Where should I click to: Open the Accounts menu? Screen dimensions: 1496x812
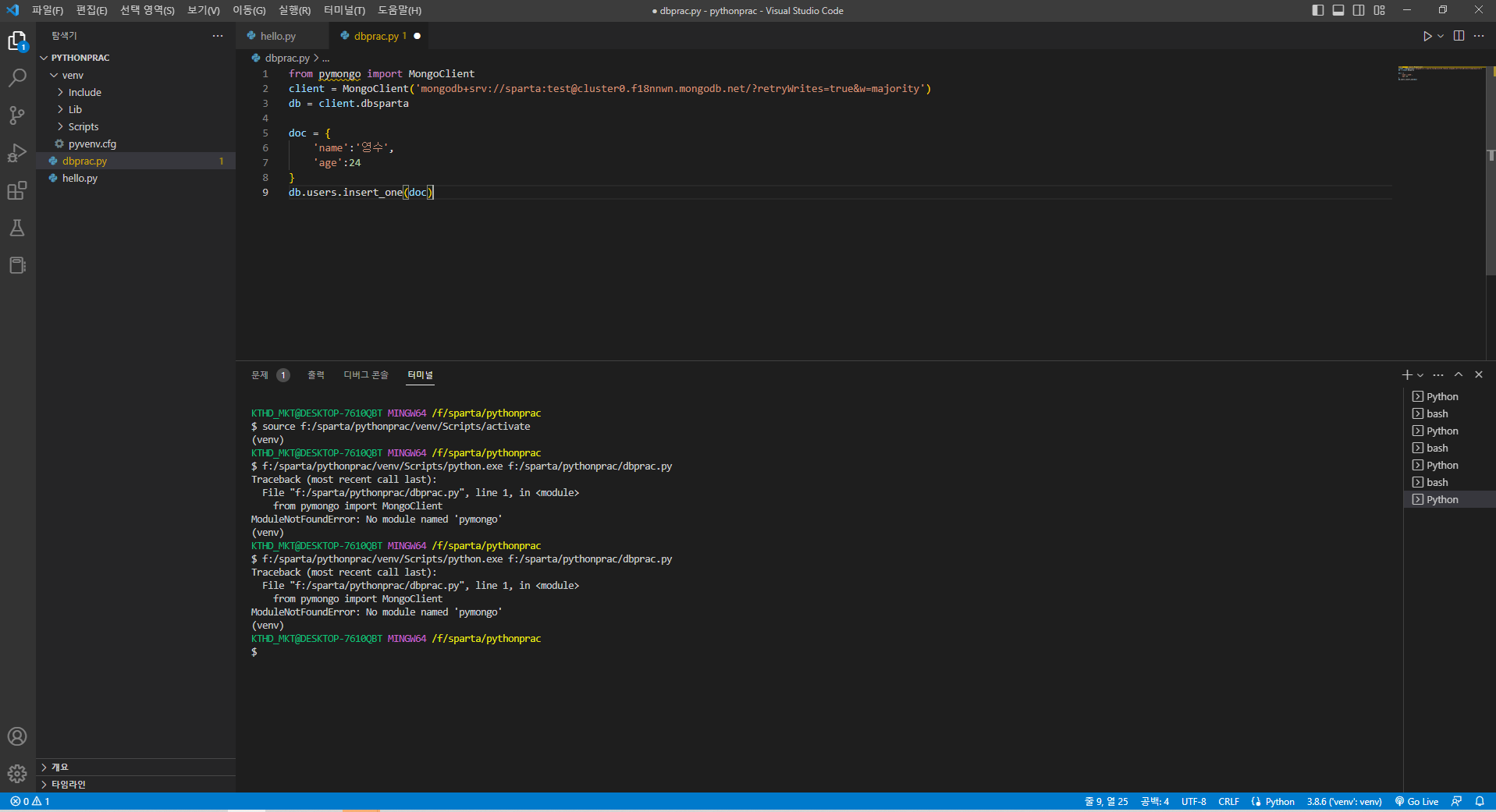pyautogui.click(x=17, y=736)
